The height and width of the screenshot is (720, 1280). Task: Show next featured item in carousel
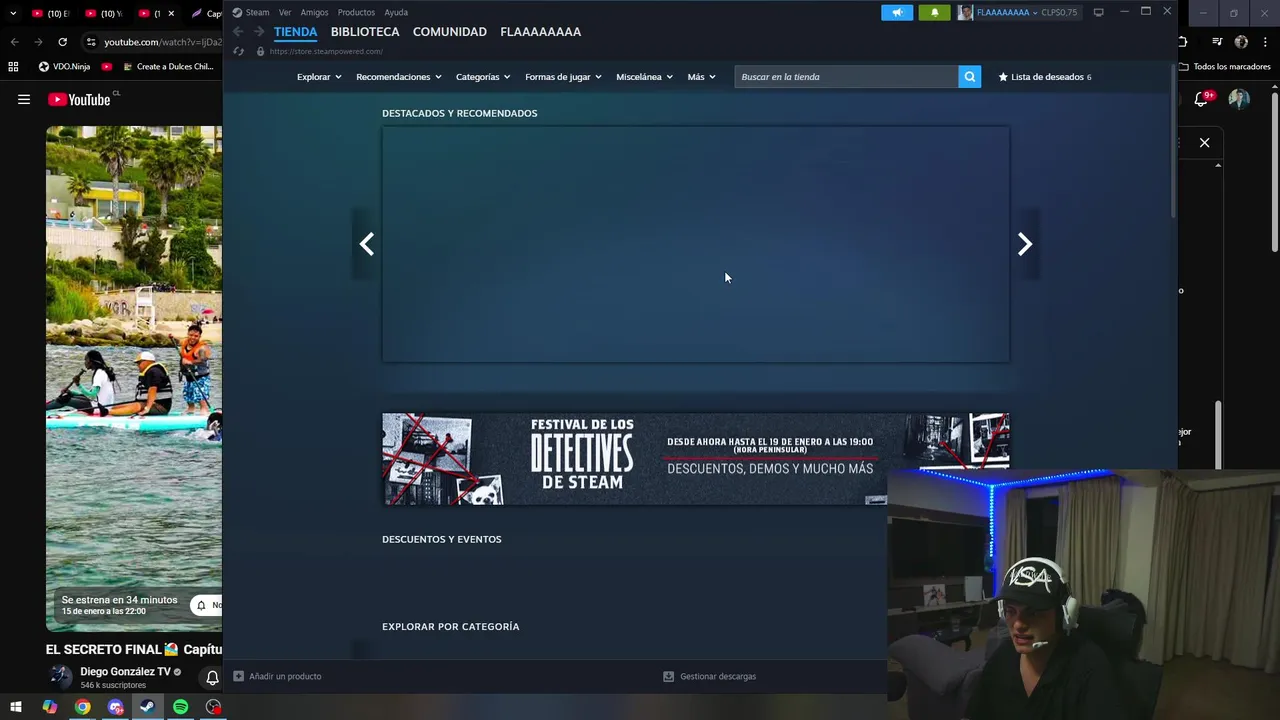(1025, 244)
